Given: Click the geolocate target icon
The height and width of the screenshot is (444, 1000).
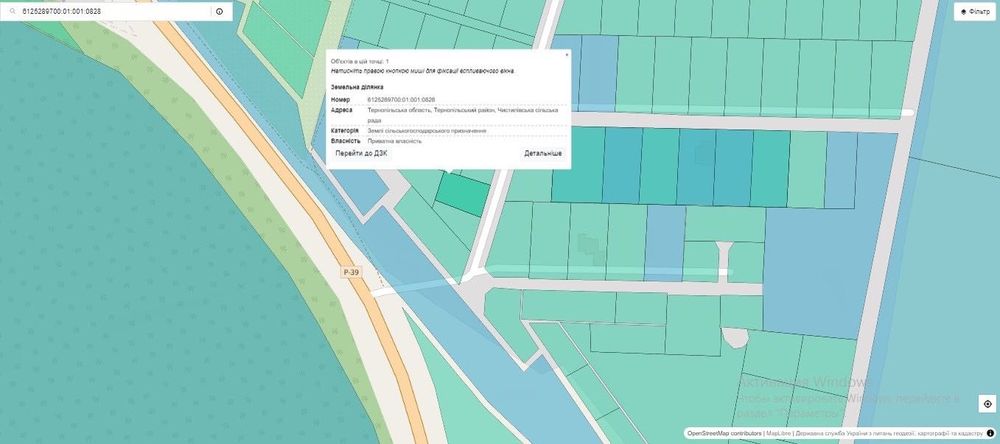Looking at the screenshot, I should pyautogui.click(x=987, y=404).
